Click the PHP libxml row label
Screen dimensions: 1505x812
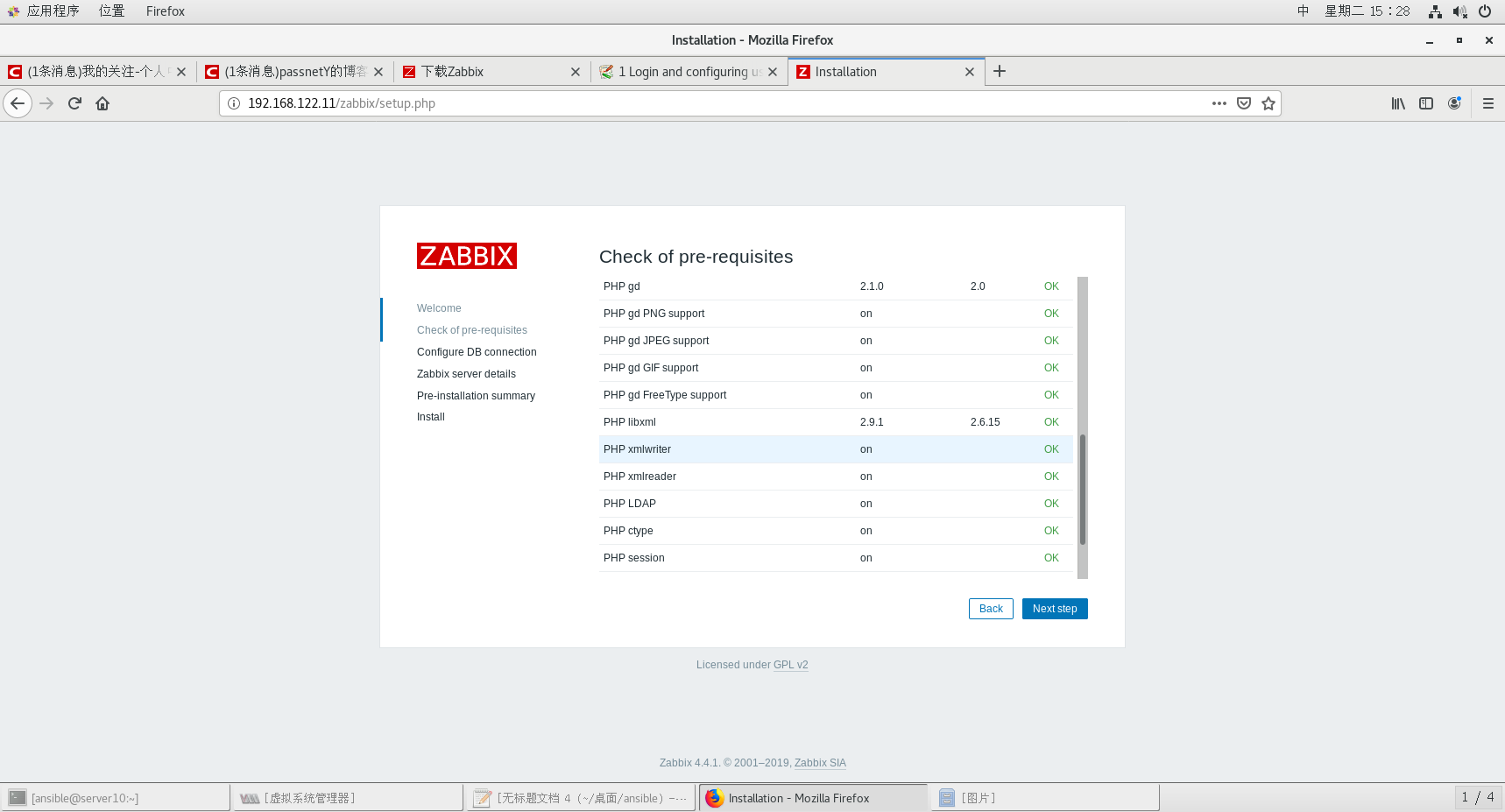(x=630, y=422)
